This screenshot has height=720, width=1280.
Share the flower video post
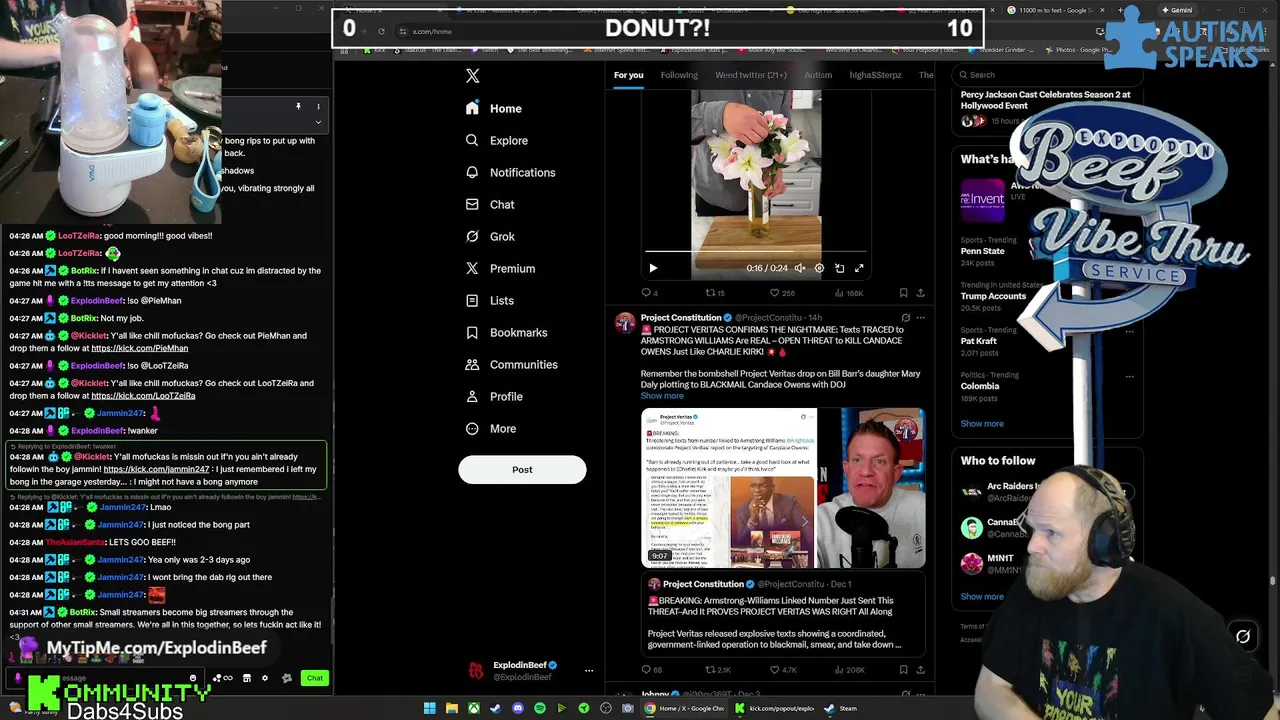920,293
